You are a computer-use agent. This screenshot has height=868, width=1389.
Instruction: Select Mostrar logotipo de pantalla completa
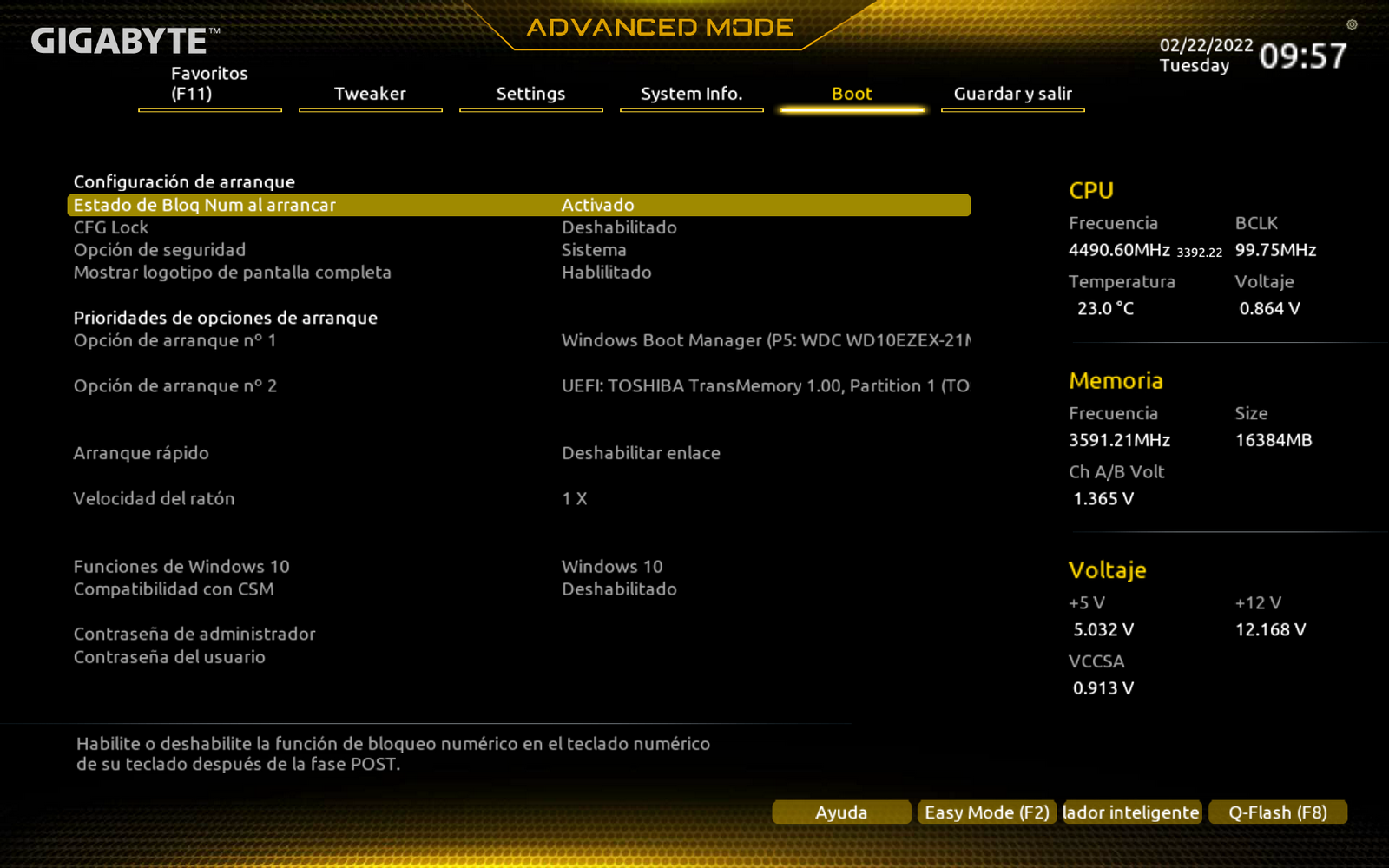[x=233, y=273]
